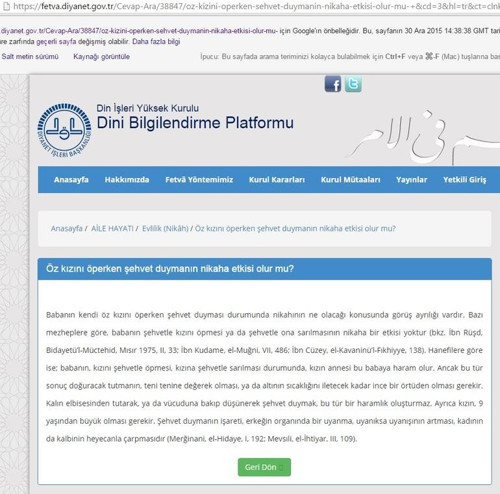Screen dimensions: 500x494
Task: Click the Kaynağı görüntüle link
Action: [x=101, y=56]
